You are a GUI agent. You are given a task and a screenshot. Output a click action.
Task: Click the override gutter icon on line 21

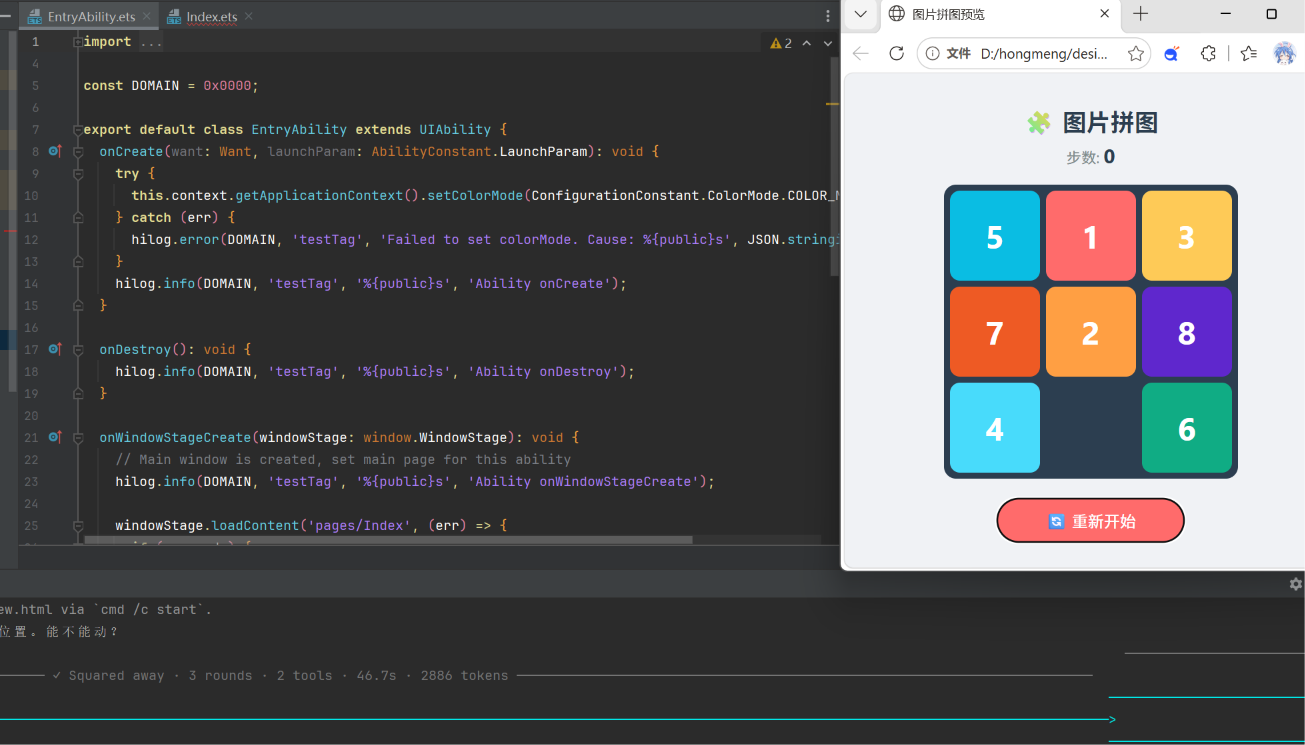[x=55, y=438]
